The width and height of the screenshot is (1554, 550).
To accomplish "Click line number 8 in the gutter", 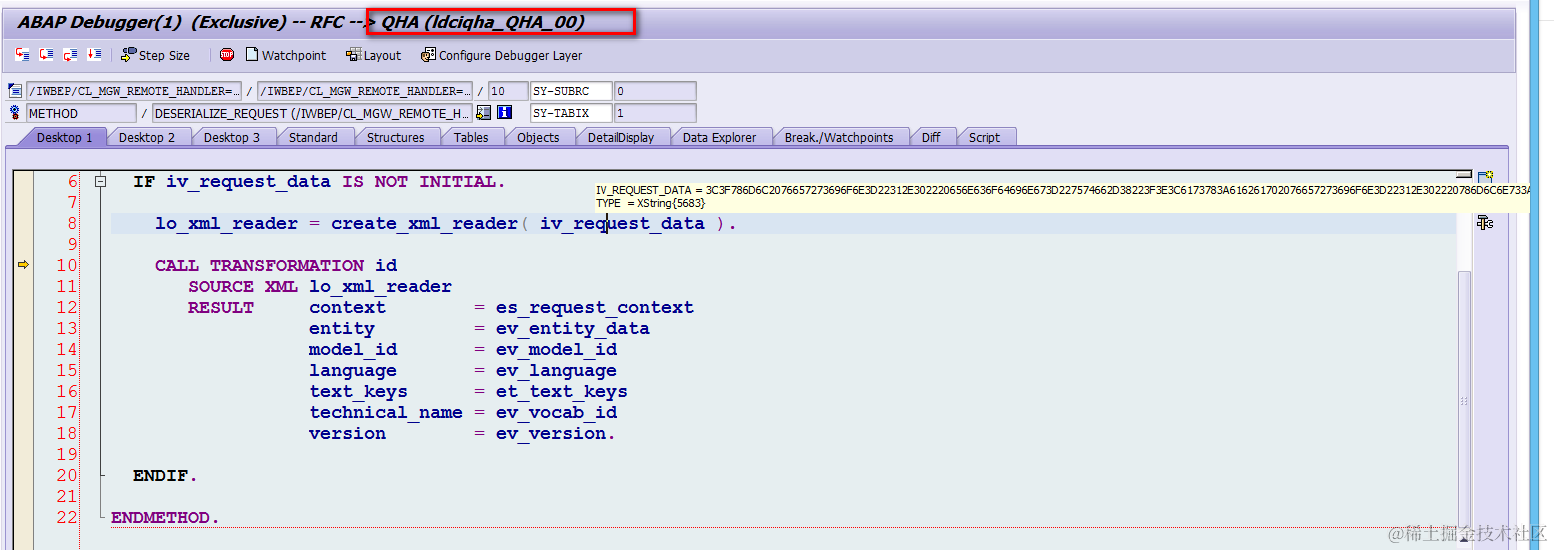I will click(72, 224).
